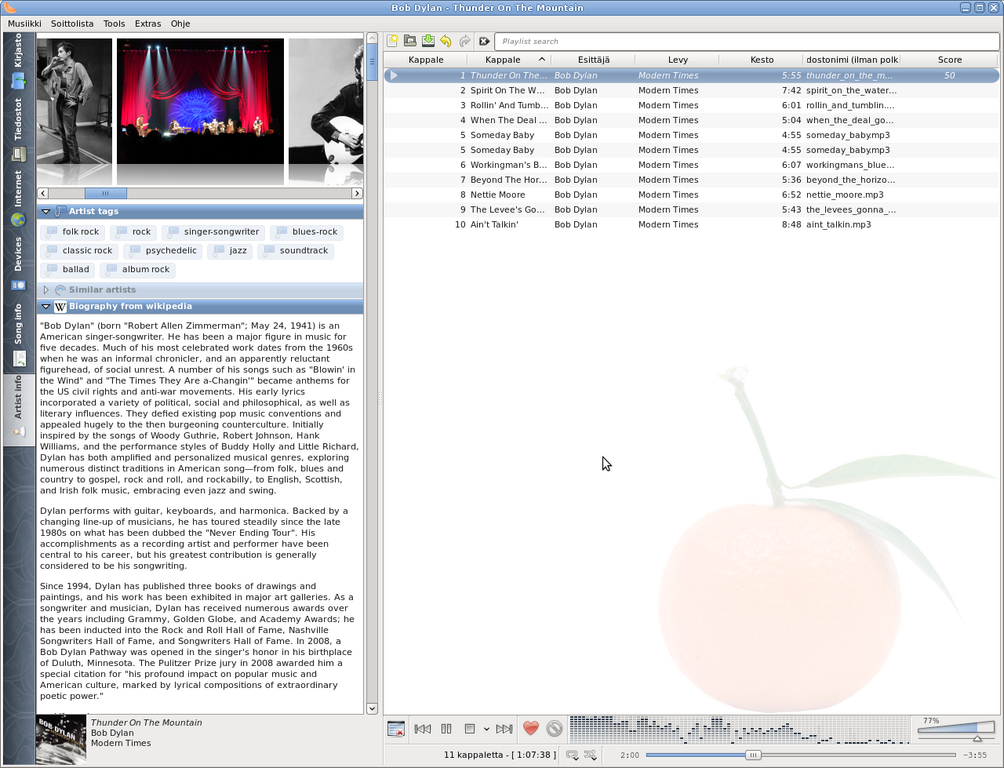This screenshot has width=1004, height=768.
Task: Skip to the next track
Action: 504,729
